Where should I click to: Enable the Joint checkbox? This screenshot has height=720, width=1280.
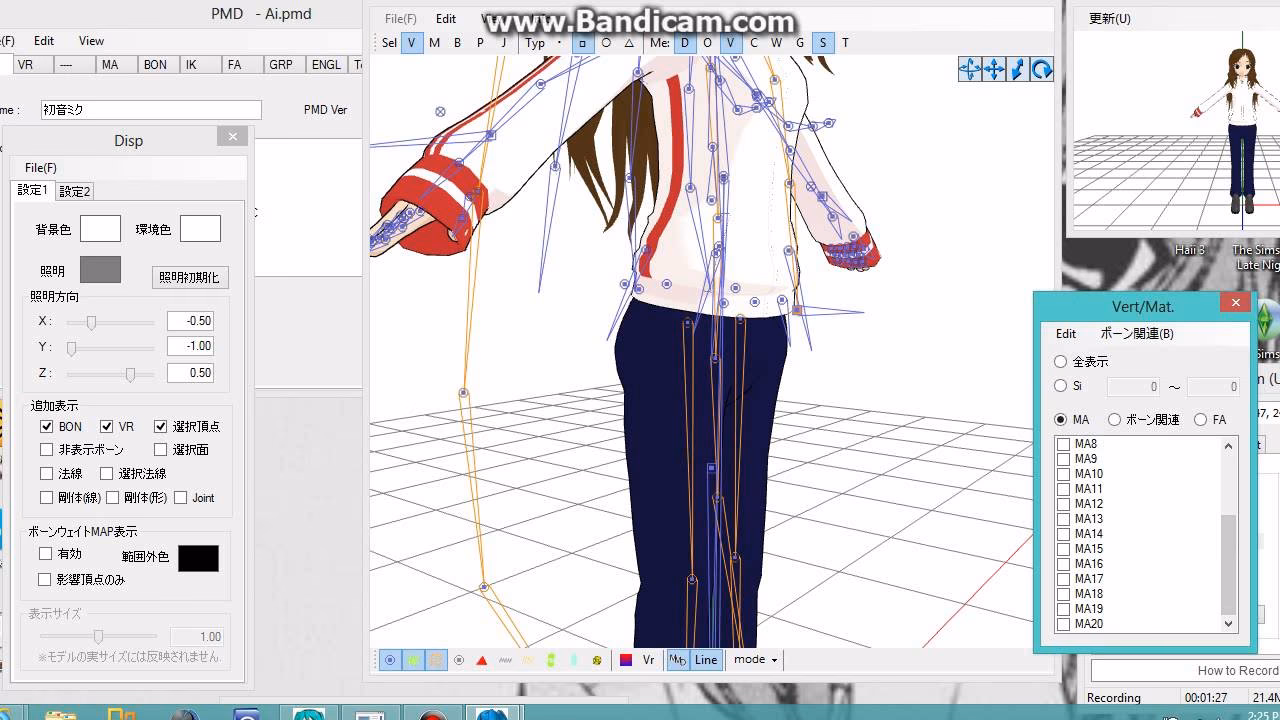click(x=180, y=498)
